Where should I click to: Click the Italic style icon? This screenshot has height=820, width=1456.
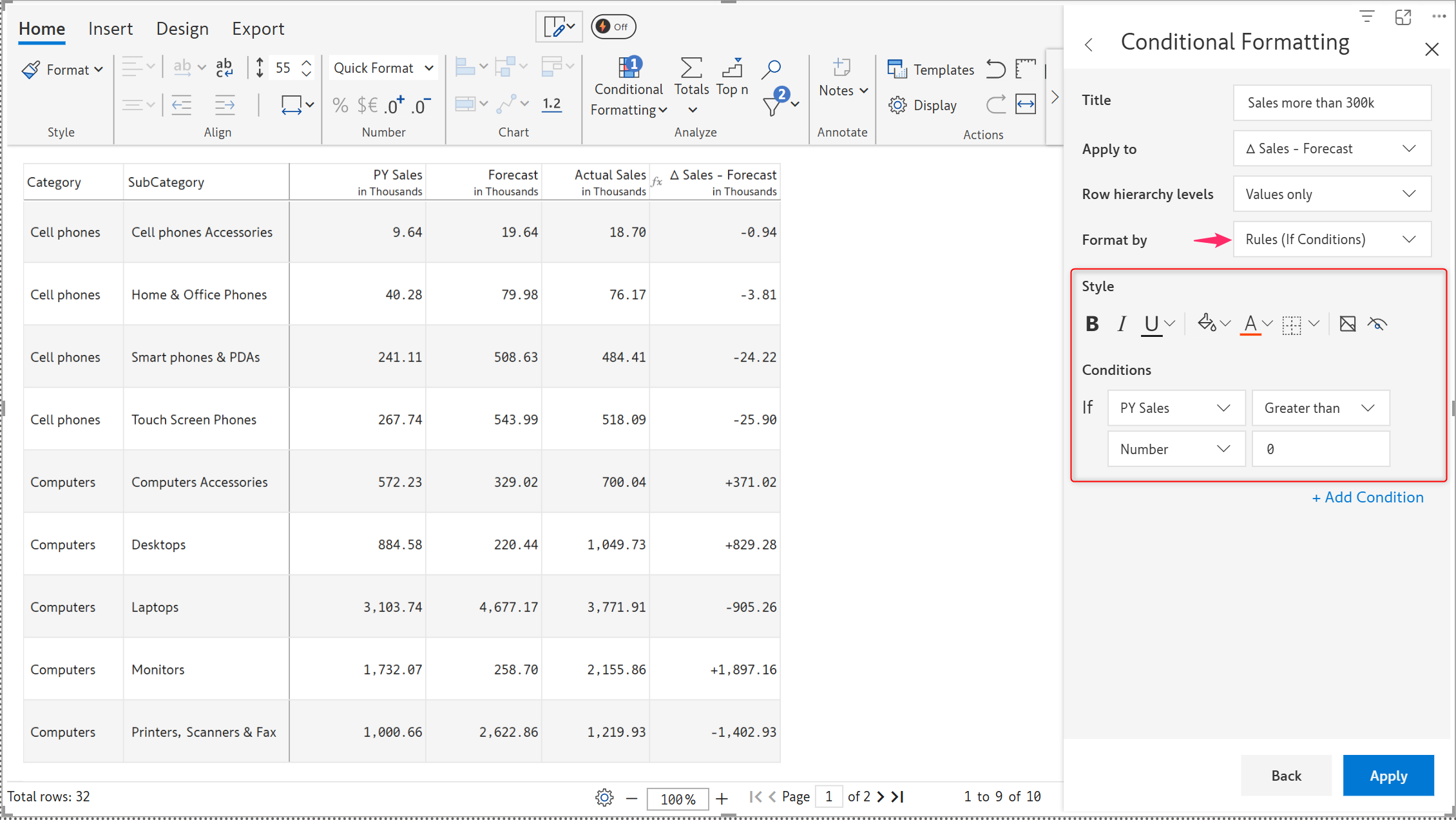(1122, 323)
